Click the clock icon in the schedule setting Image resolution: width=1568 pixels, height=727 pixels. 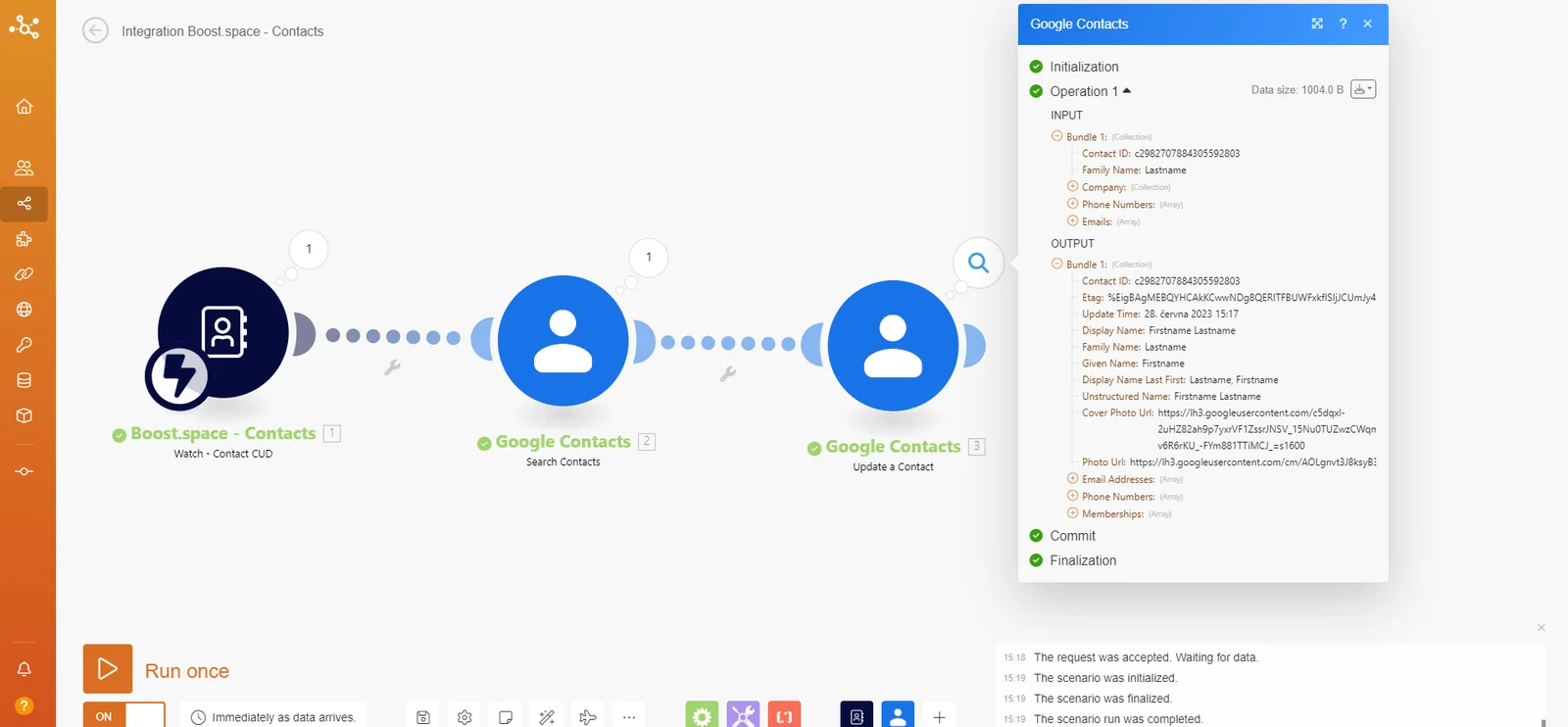pyautogui.click(x=198, y=717)
